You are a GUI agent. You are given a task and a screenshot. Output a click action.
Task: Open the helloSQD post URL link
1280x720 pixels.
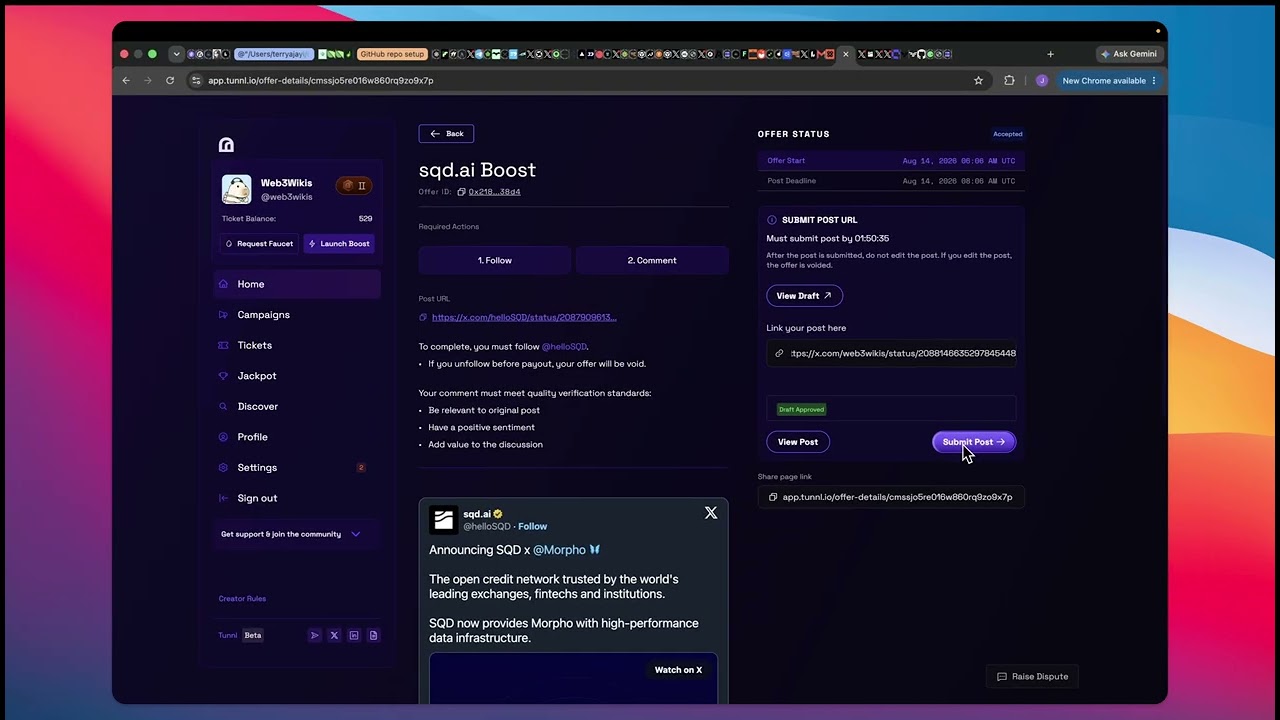click(x=524, y=317)
